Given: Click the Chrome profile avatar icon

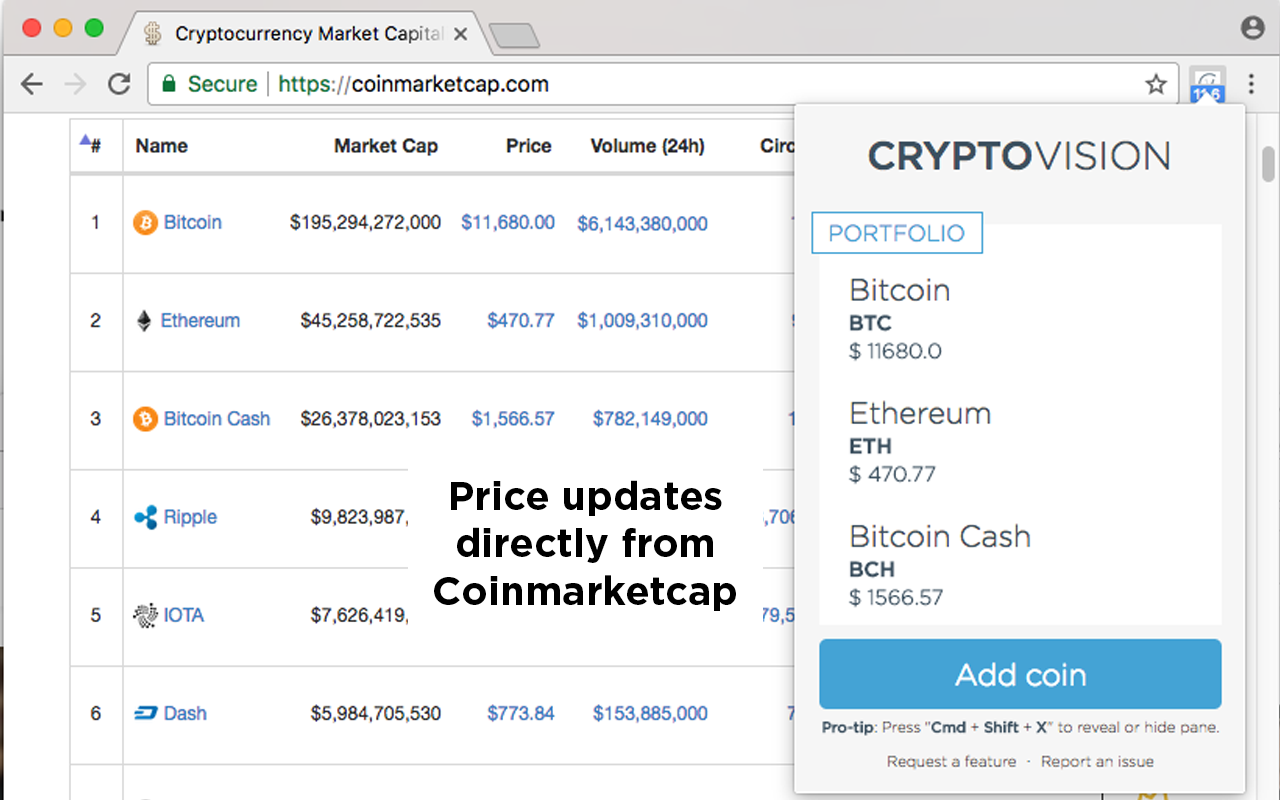Looking at the screenshot, I should (x=1252, y=28).
